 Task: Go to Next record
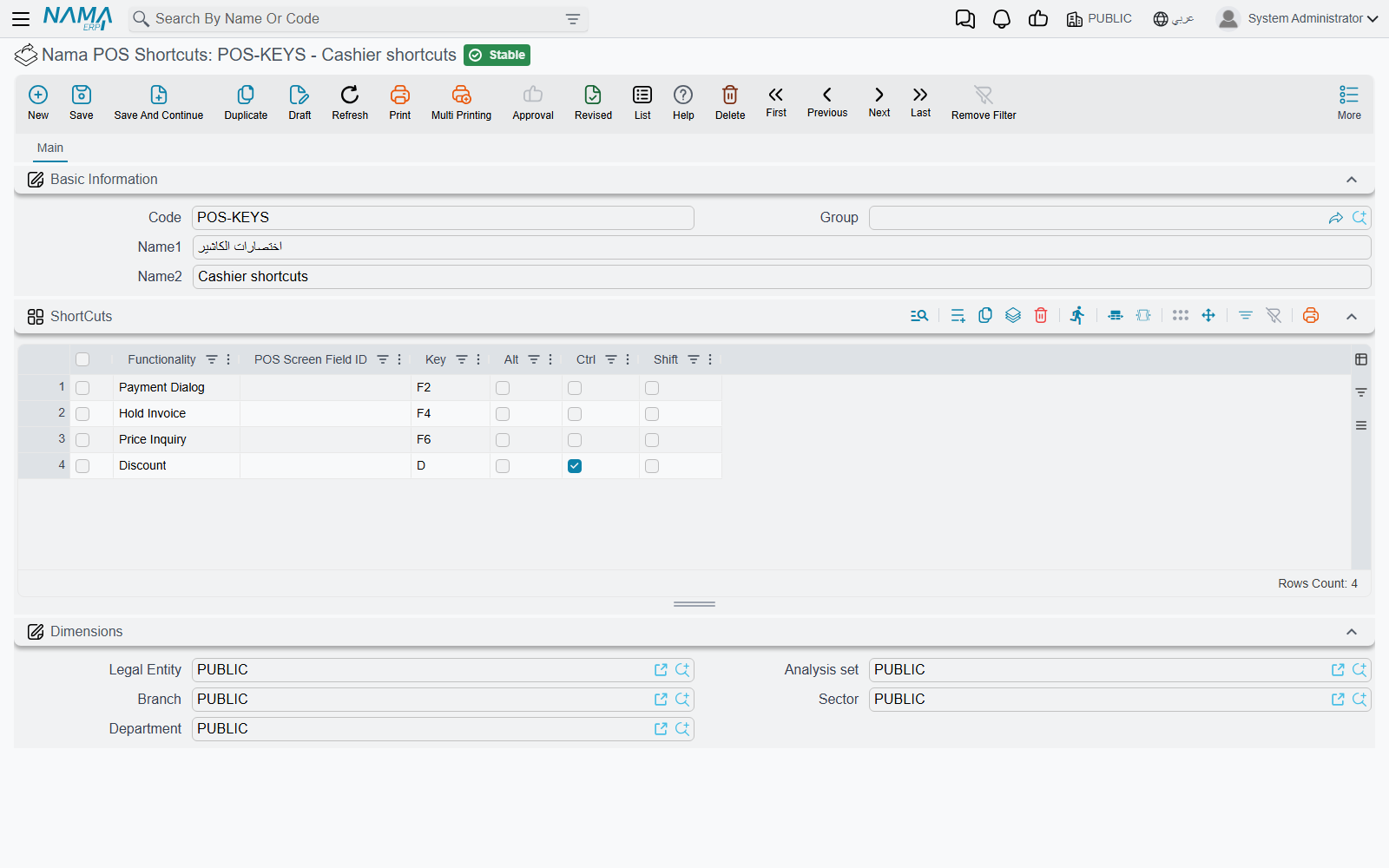point(879,102)
